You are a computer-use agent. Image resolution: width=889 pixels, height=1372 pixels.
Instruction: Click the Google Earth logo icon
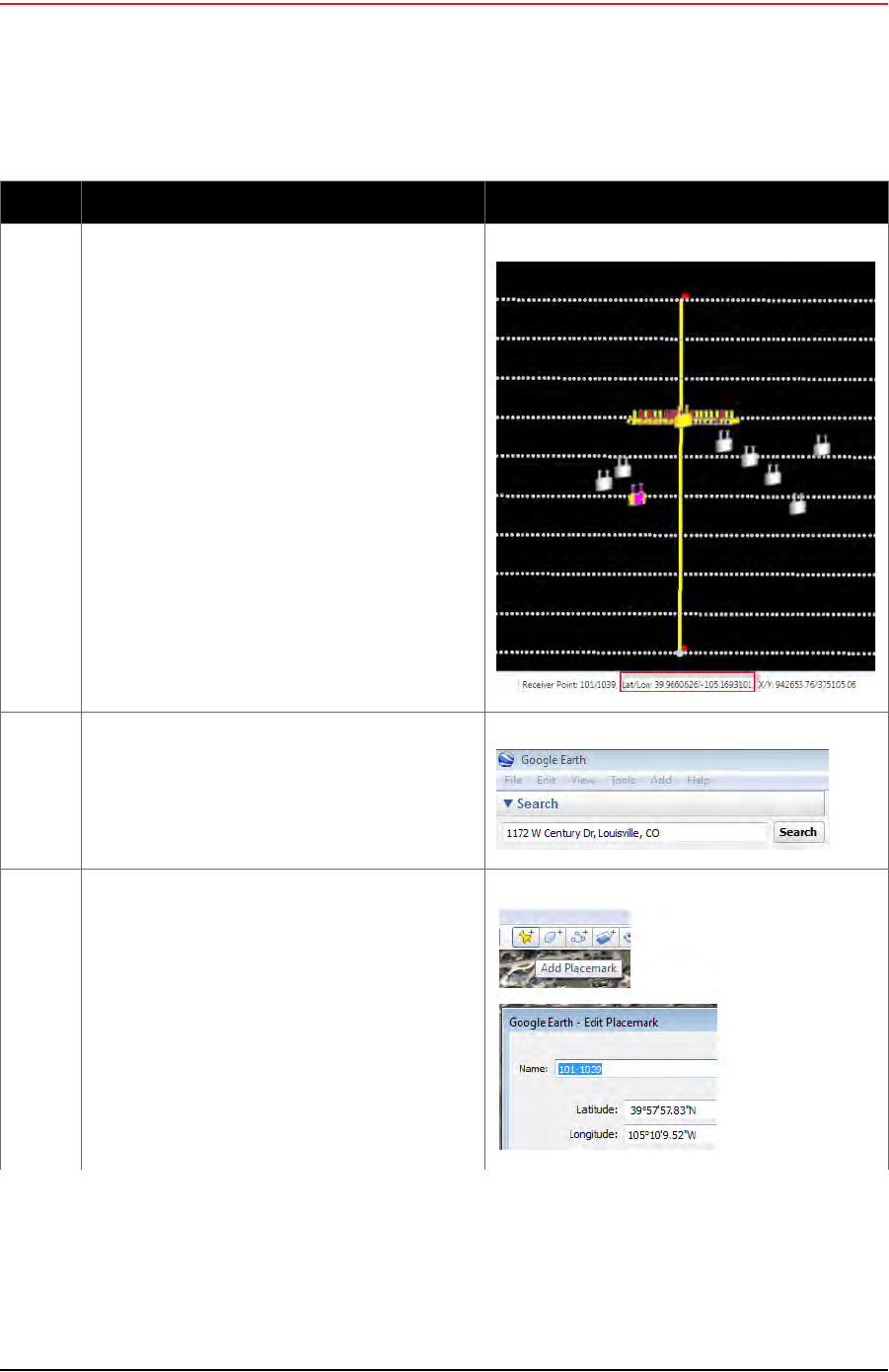[506, 759]
